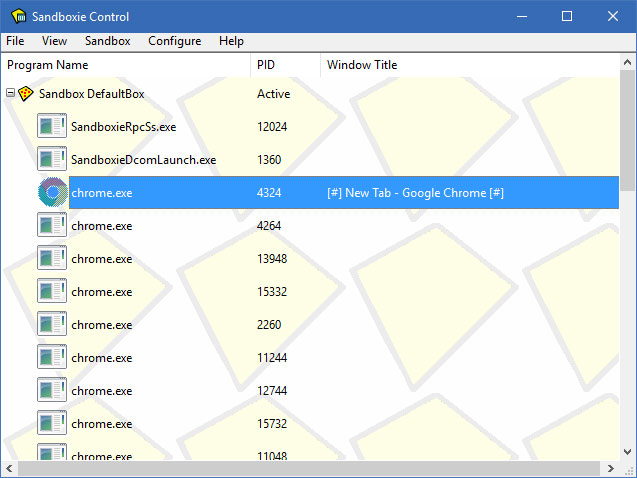The height and width of the screenshot is (478, 637).
Task: Open the View menu
Action: (x=55, y=41)
